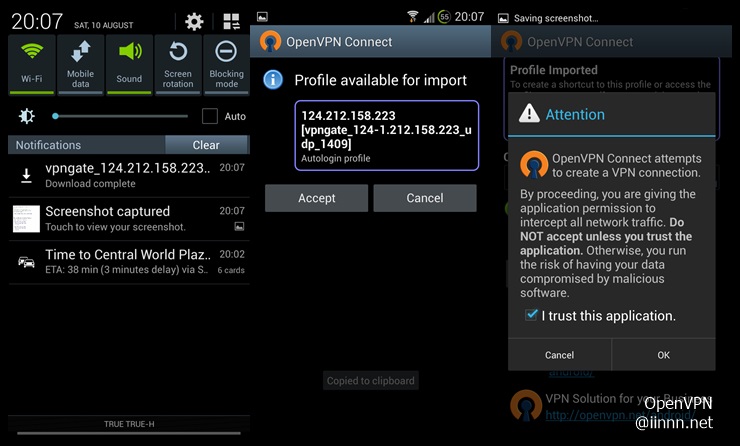
Task: Toggle the Screen rotation quick setting
Action: 178,63
